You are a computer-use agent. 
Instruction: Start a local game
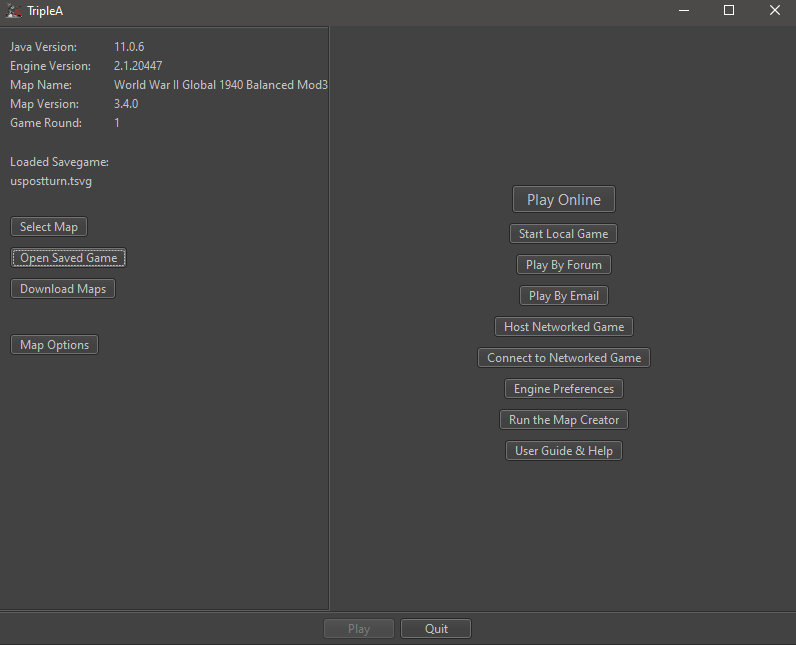coord(563,233)
